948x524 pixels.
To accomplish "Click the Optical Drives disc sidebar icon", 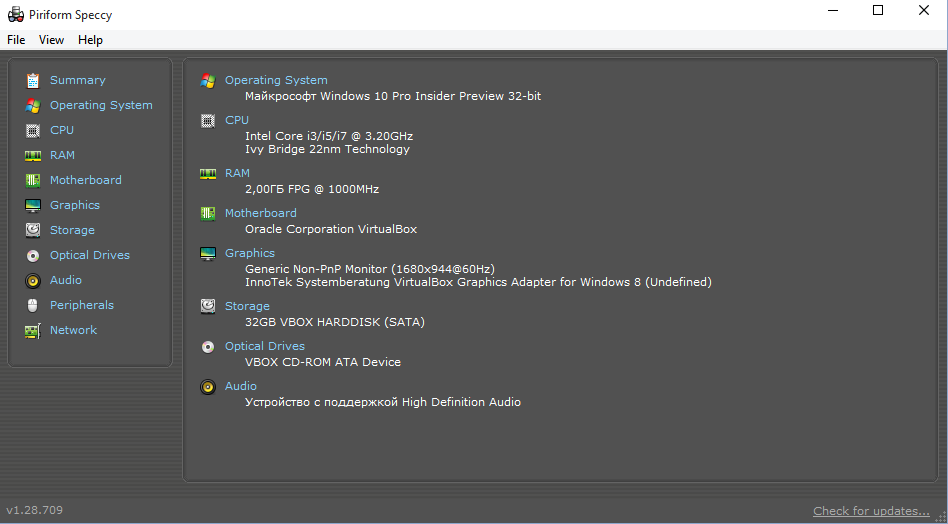I will [33, 255].
